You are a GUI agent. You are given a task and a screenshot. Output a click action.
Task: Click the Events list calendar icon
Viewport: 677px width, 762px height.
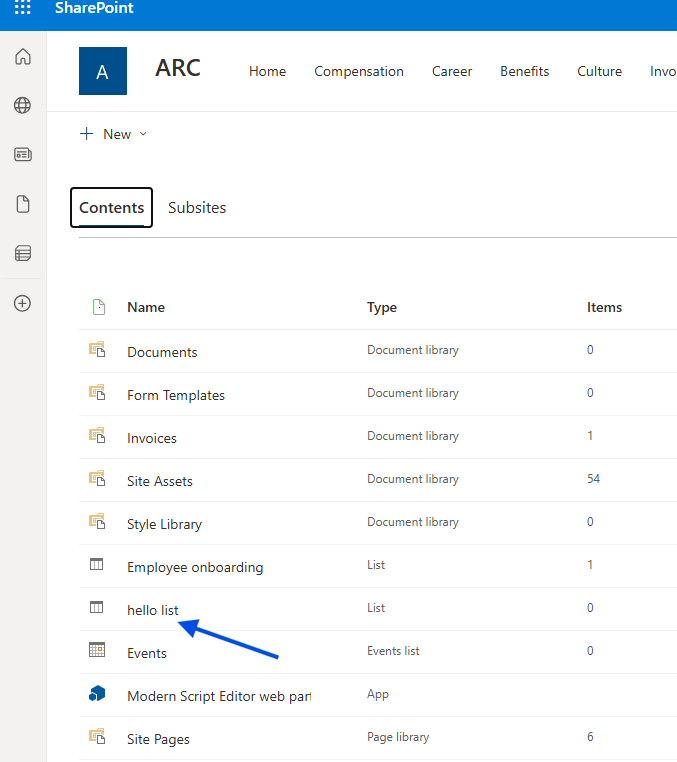[97, 651]
